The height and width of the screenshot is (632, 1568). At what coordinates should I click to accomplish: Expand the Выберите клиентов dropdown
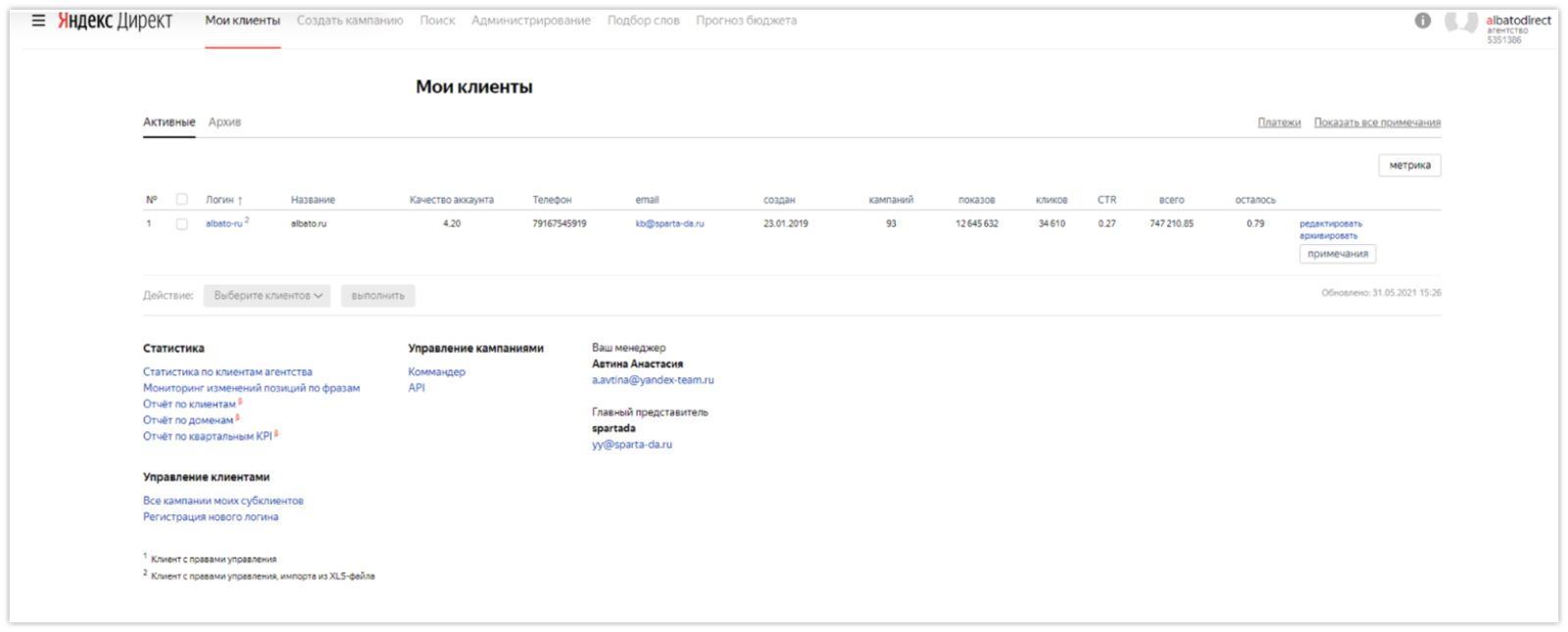(x=267, y=296)
